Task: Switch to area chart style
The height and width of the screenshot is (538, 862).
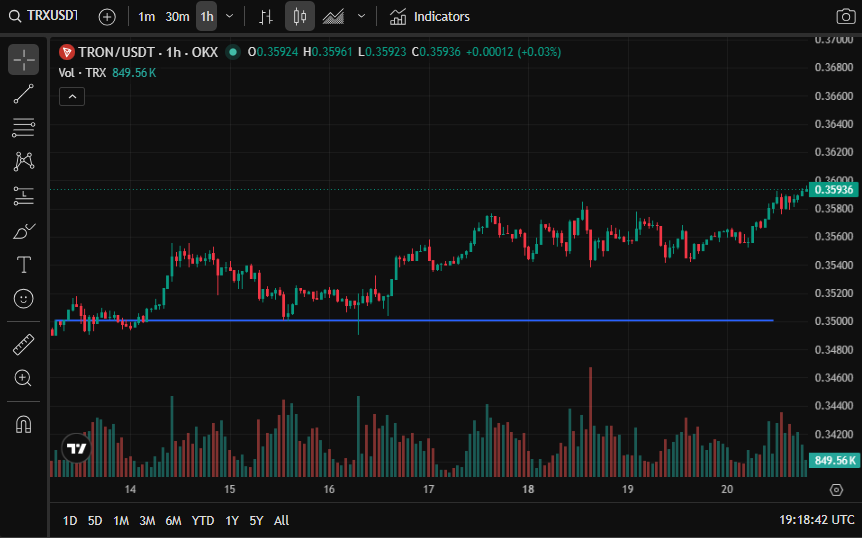Action: 333,16
